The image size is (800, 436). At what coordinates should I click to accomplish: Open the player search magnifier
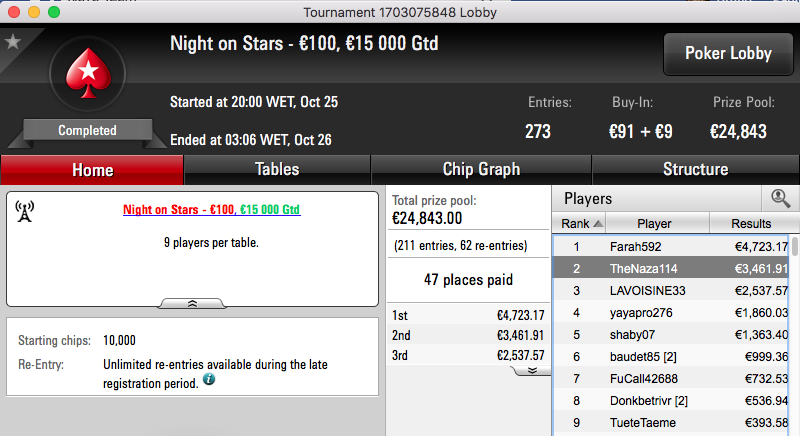click(x=780, y=198)
